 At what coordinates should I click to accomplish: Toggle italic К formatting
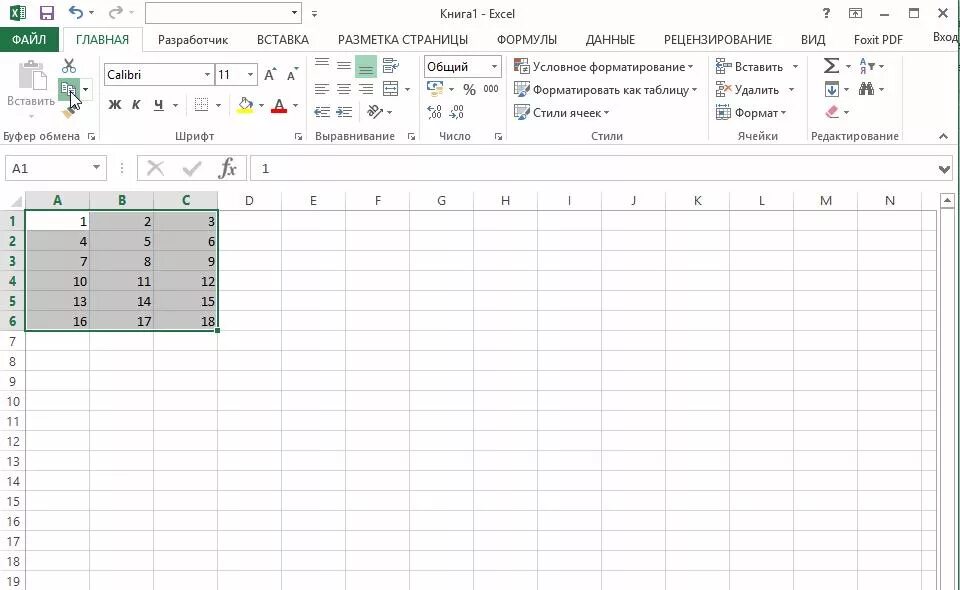pos(136,105)
